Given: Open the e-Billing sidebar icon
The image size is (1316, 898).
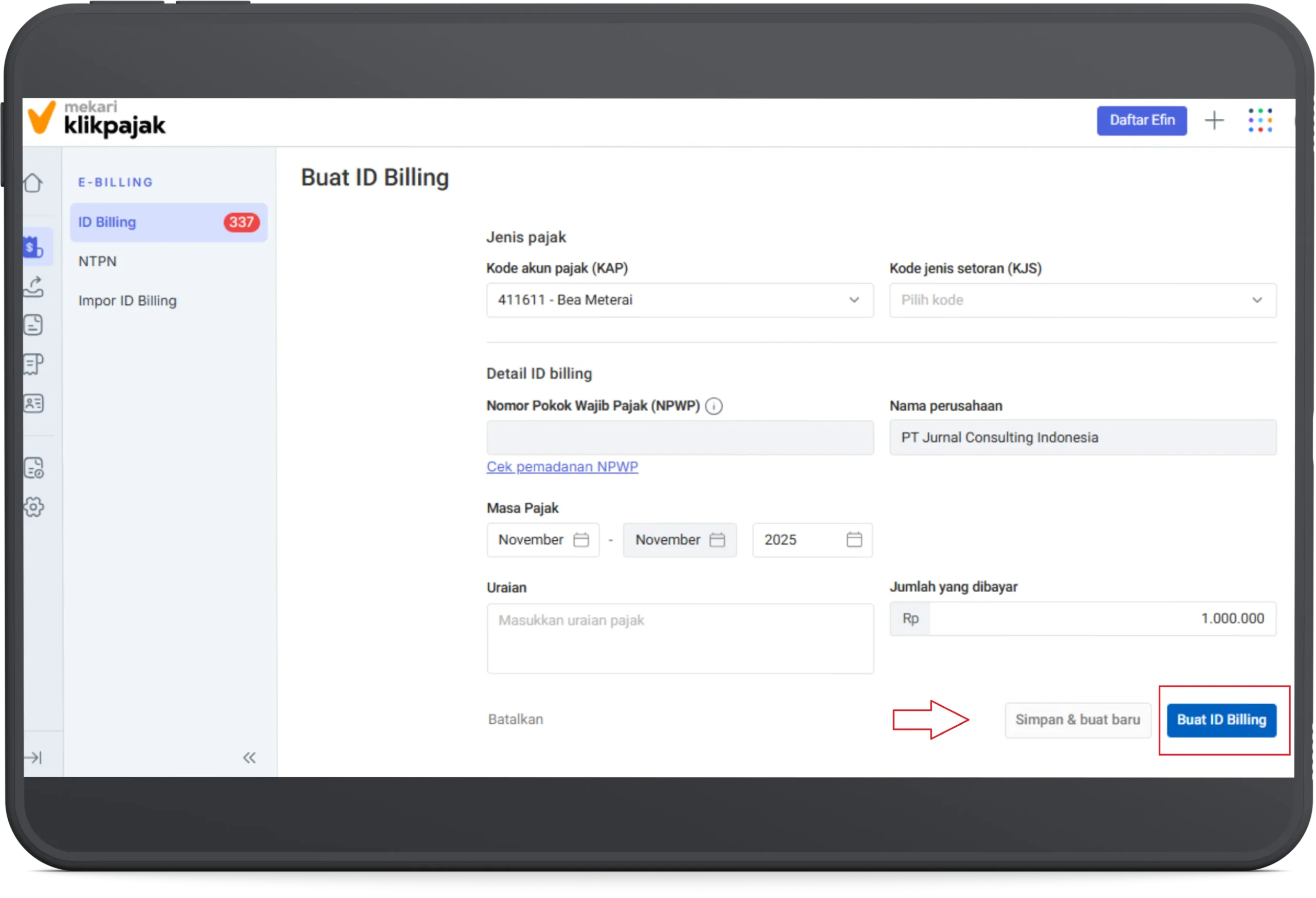Looking at the screenshot, I should tap(34, 247).
